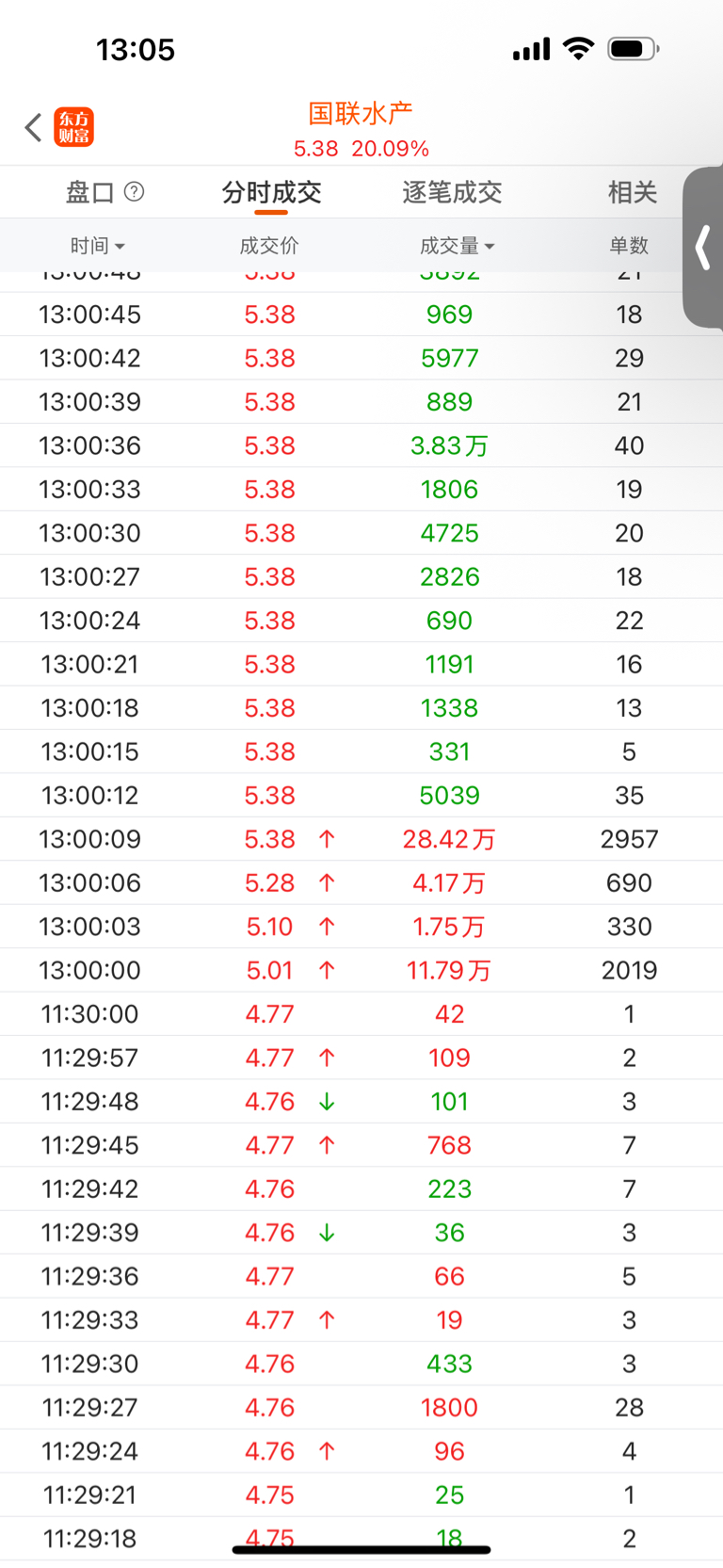Switch to the 逐笔成交 tab

coord(452,192)
